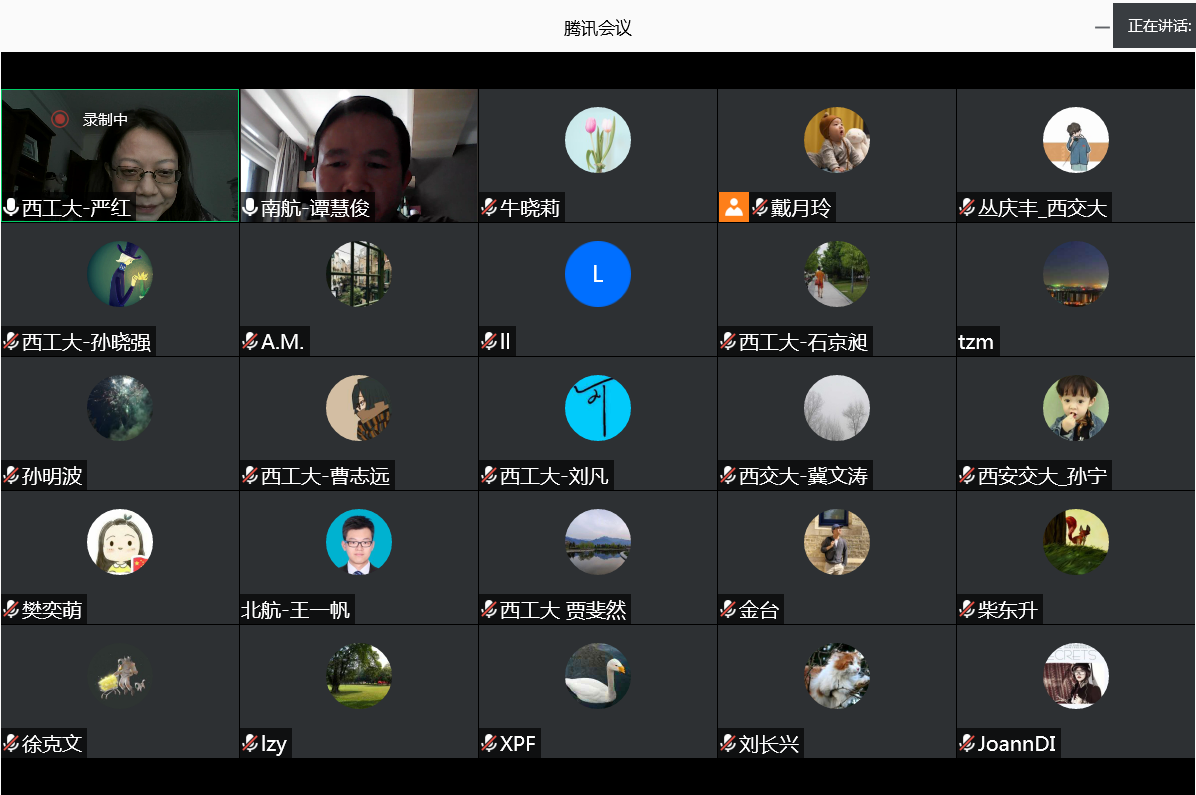Click the muted mic icon beside A.M.
Image resolution: width=1196 pixels, height=795 pixels.
click(x=250, y=342)
